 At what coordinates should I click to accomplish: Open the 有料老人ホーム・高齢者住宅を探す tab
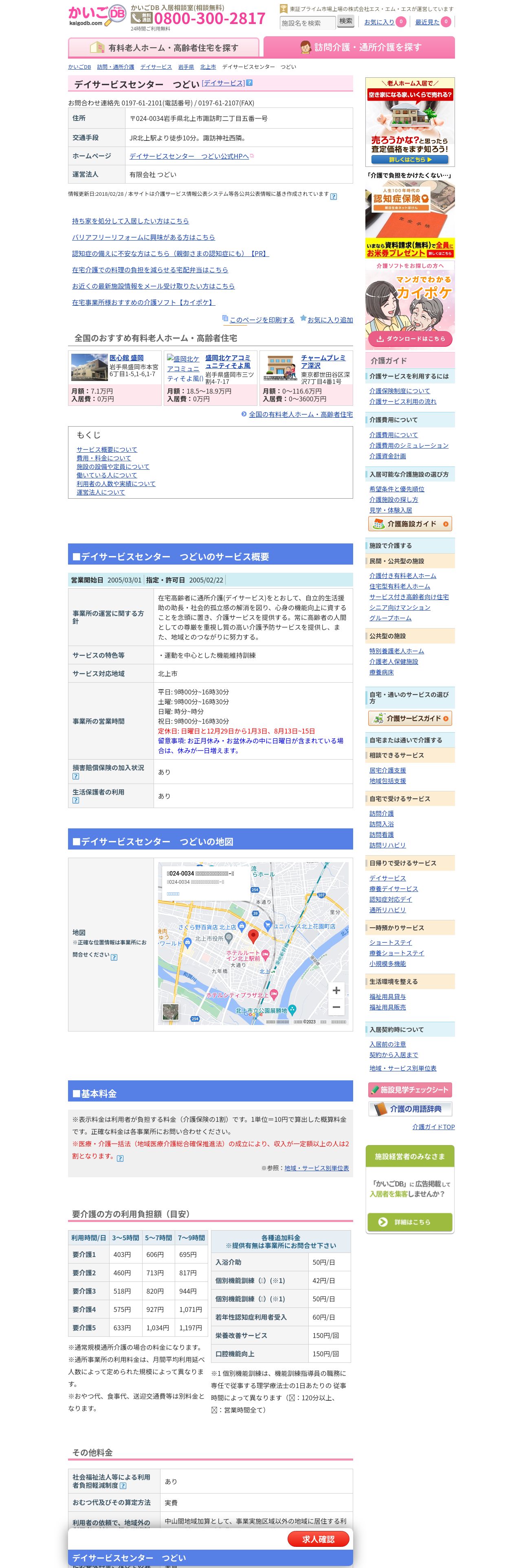click(x=164, y=48)
